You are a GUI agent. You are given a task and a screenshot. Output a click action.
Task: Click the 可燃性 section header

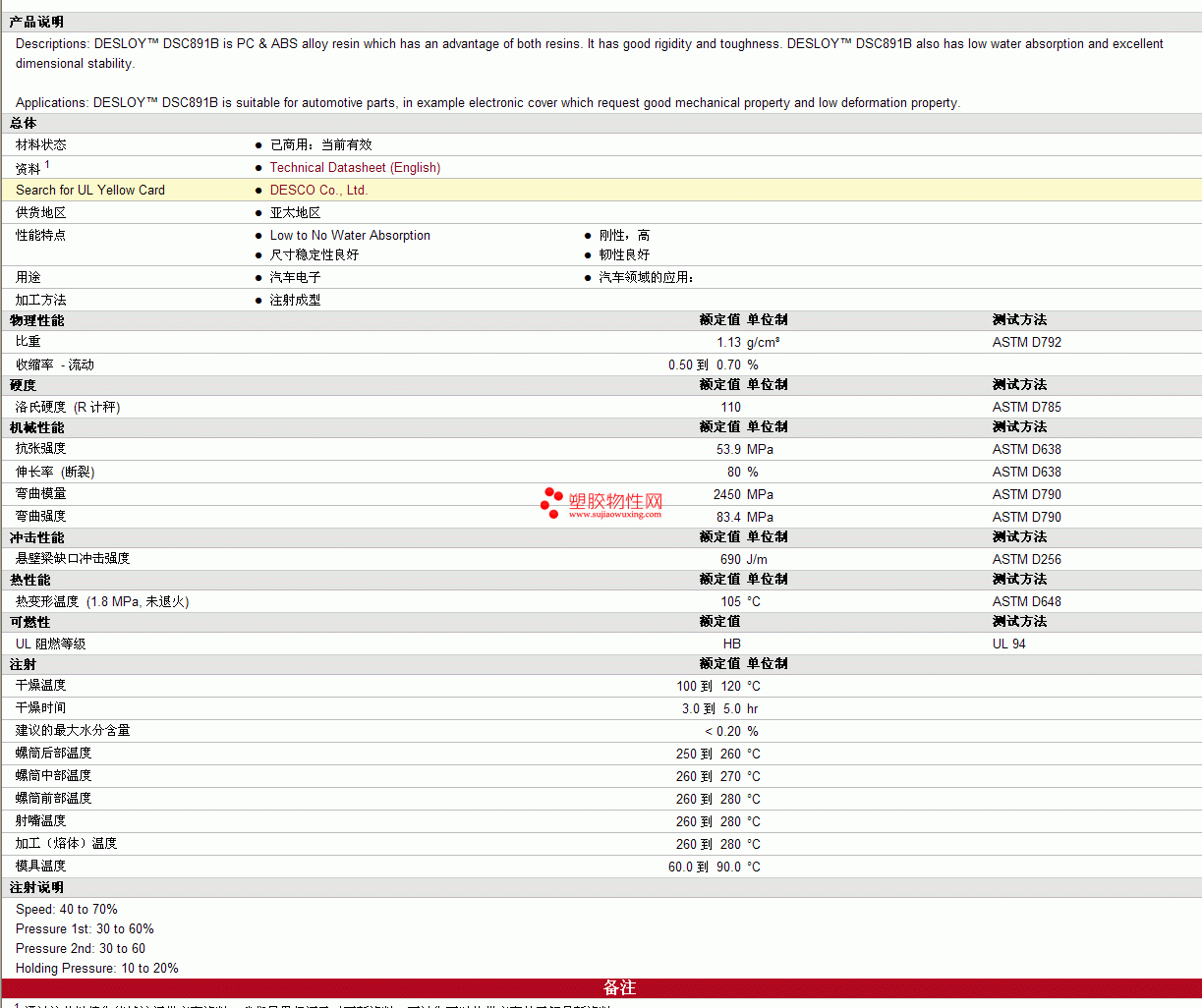pos(30,623)
